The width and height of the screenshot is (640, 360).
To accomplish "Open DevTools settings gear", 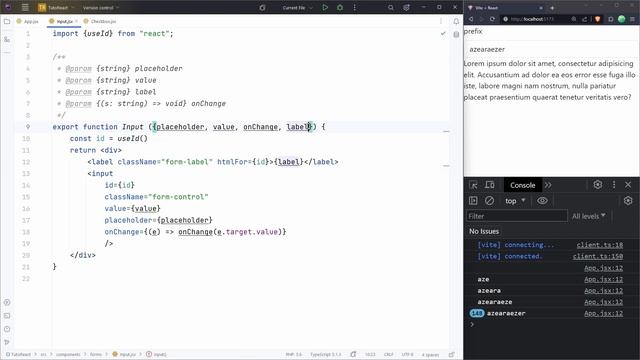I will [x=598, y=185].
